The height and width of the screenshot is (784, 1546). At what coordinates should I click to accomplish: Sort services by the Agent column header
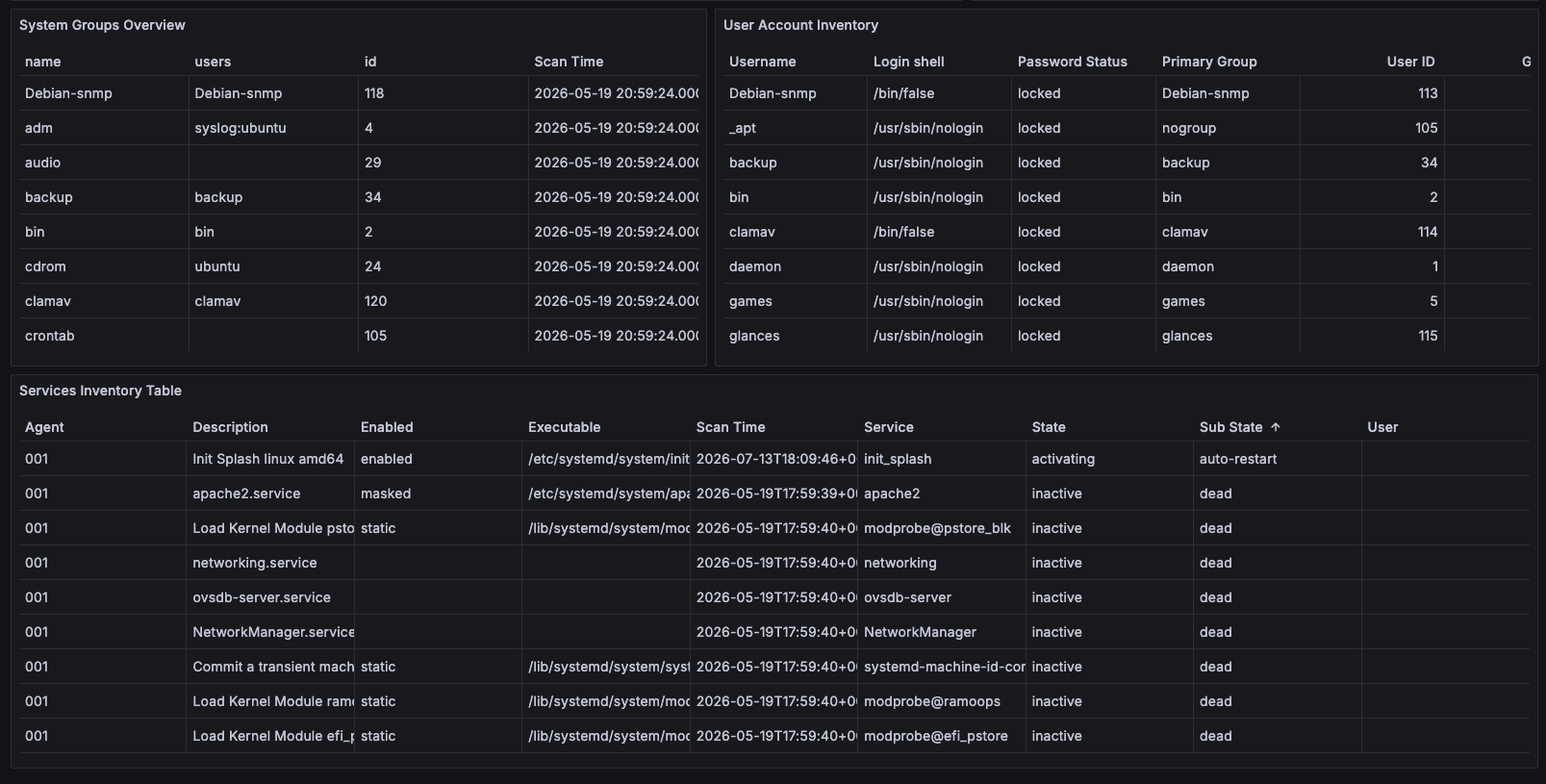[x=44, y=427]
